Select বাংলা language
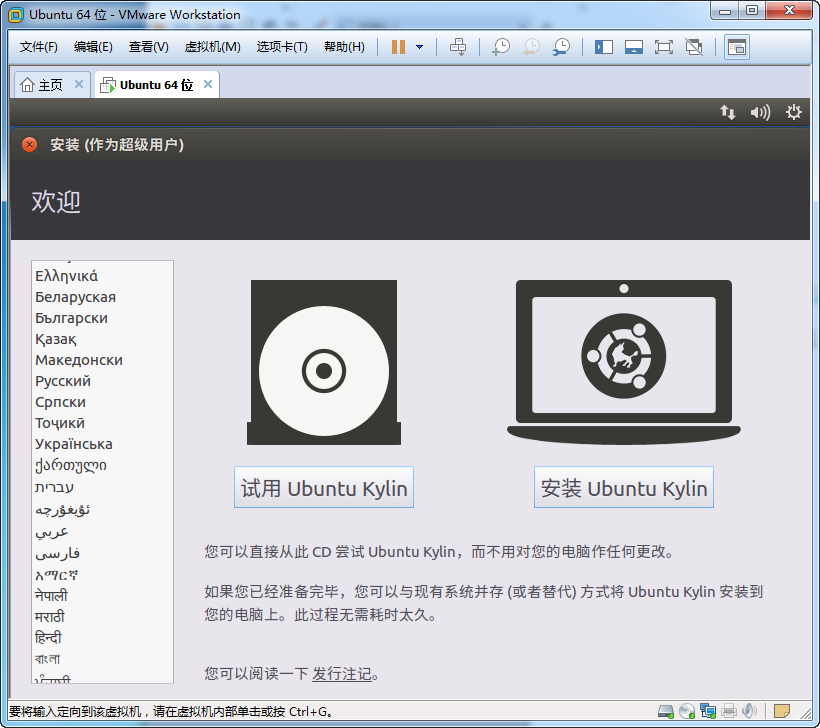 click(47, 659)
